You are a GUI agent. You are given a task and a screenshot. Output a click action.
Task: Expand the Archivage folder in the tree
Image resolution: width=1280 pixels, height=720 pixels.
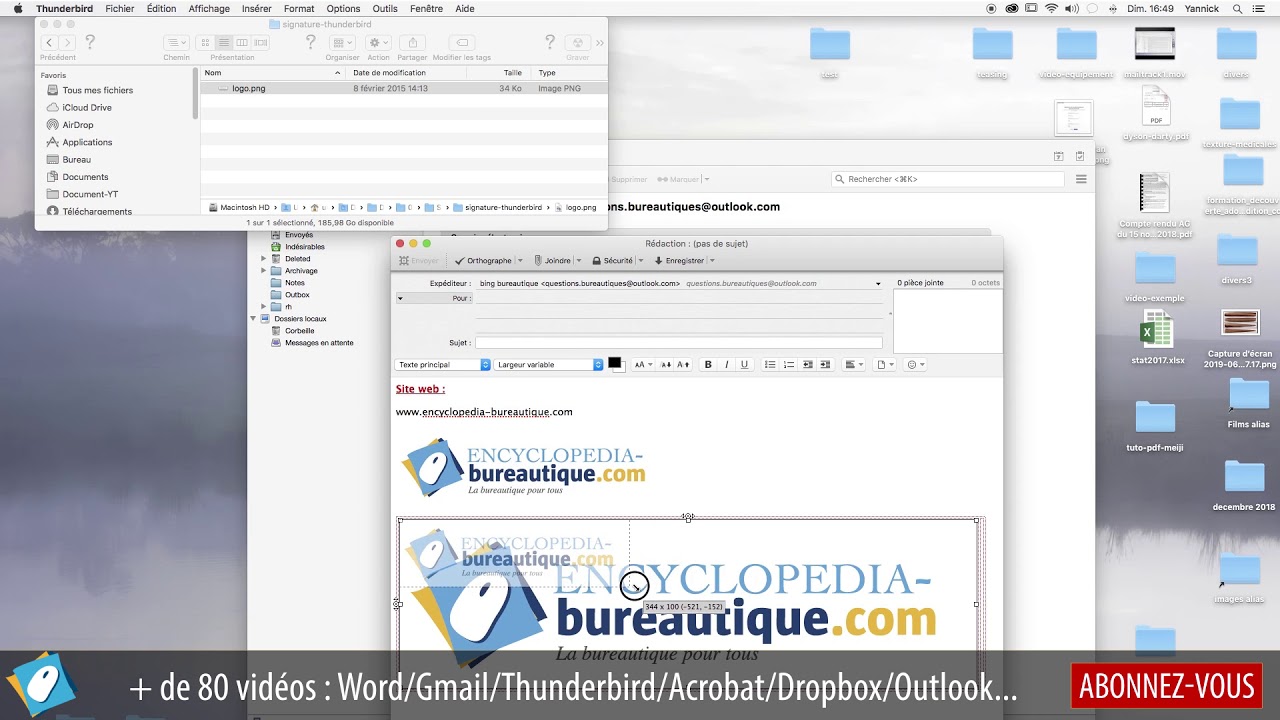(x=264, y=271)
